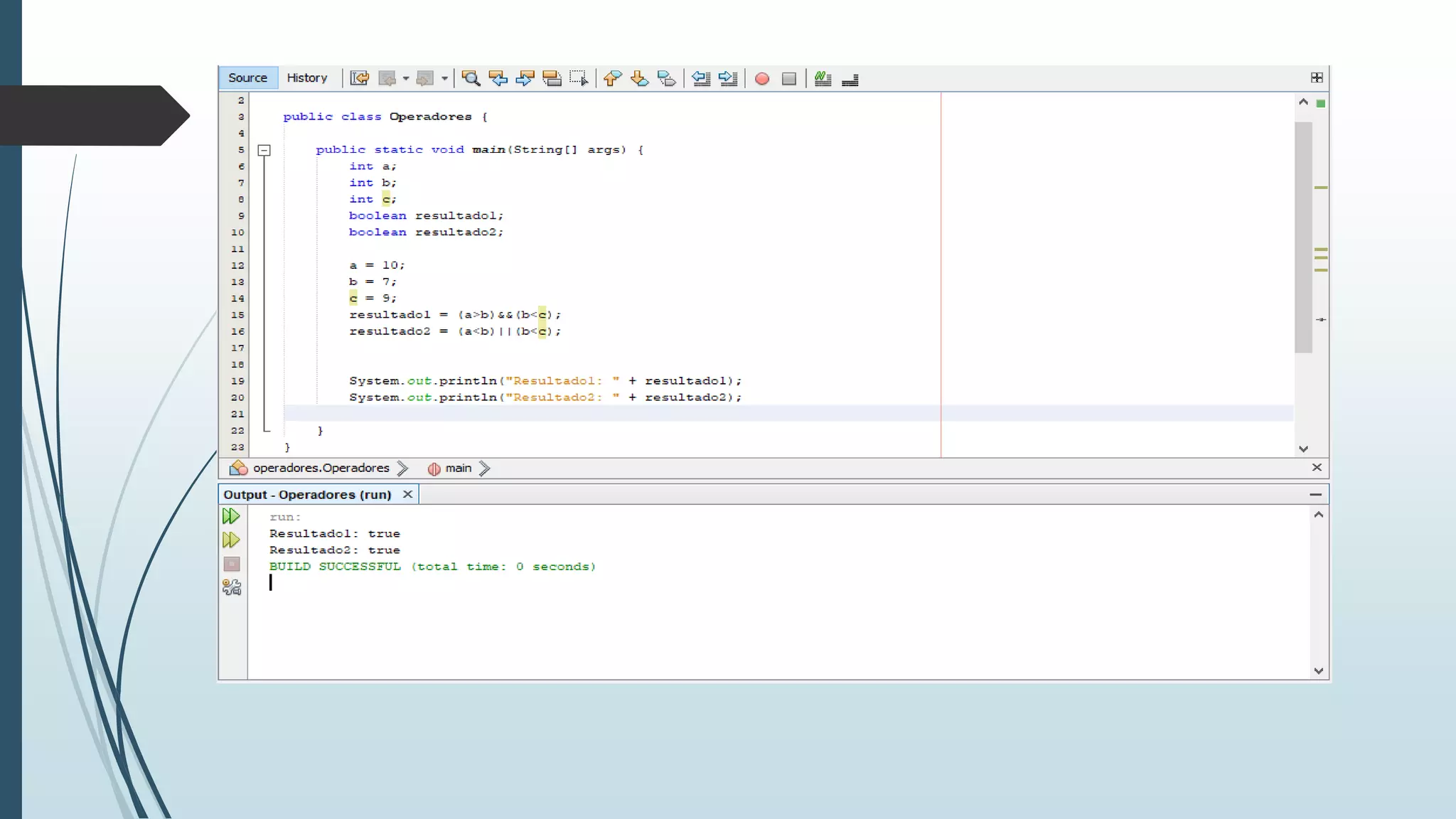Switch to the Source view tab
This screenshot has width=1456, height=819.
pos(247,78)
